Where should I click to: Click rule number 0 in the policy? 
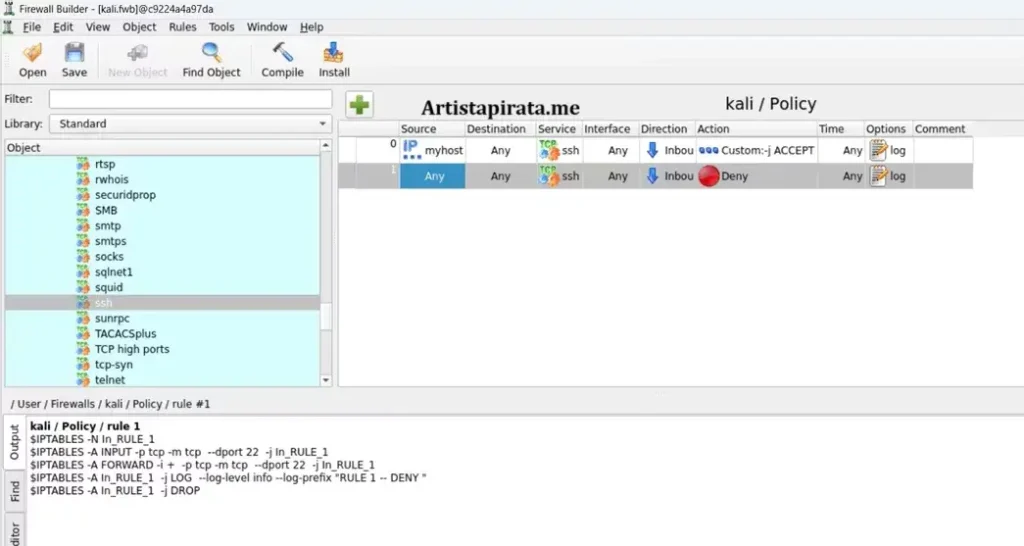click(393, 144)
